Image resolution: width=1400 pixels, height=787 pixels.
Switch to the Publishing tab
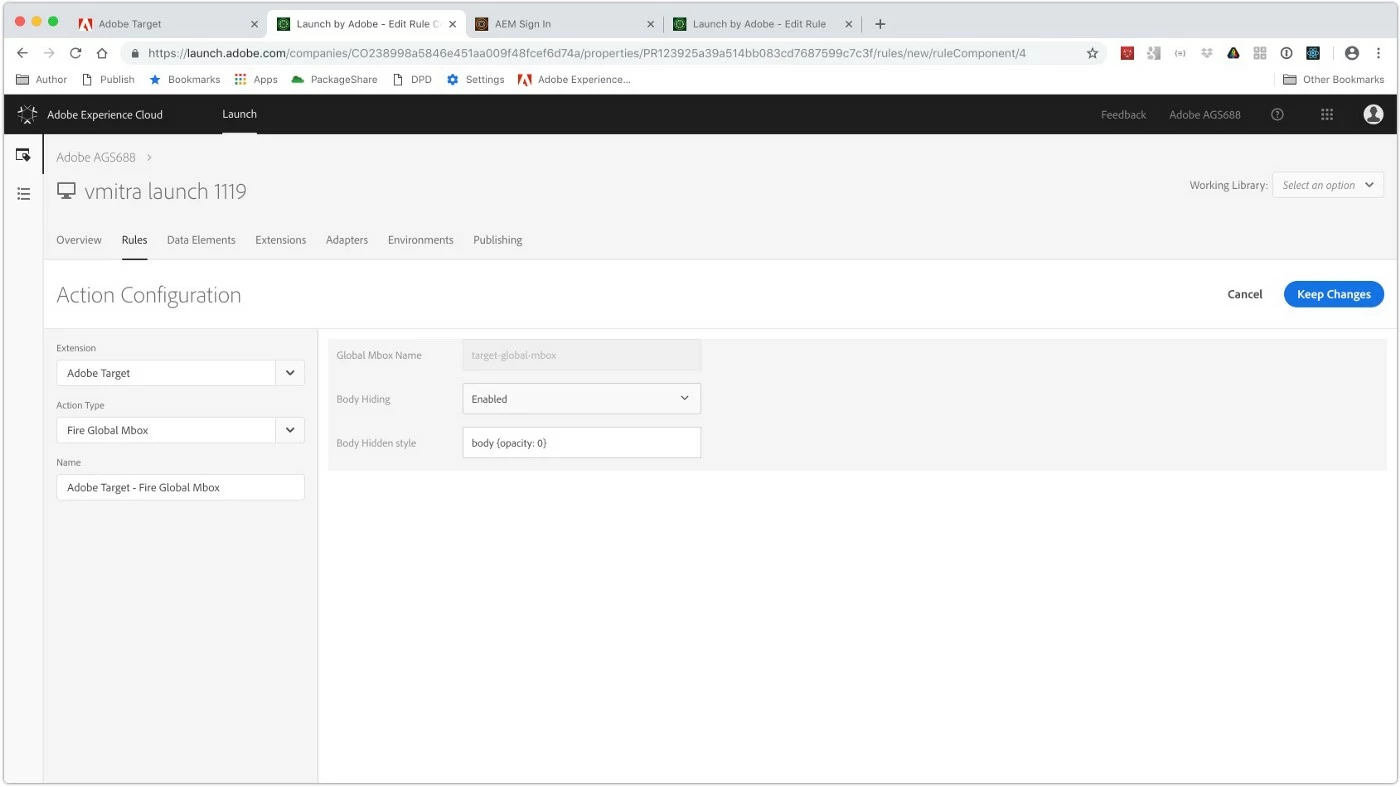click(498, 240)
